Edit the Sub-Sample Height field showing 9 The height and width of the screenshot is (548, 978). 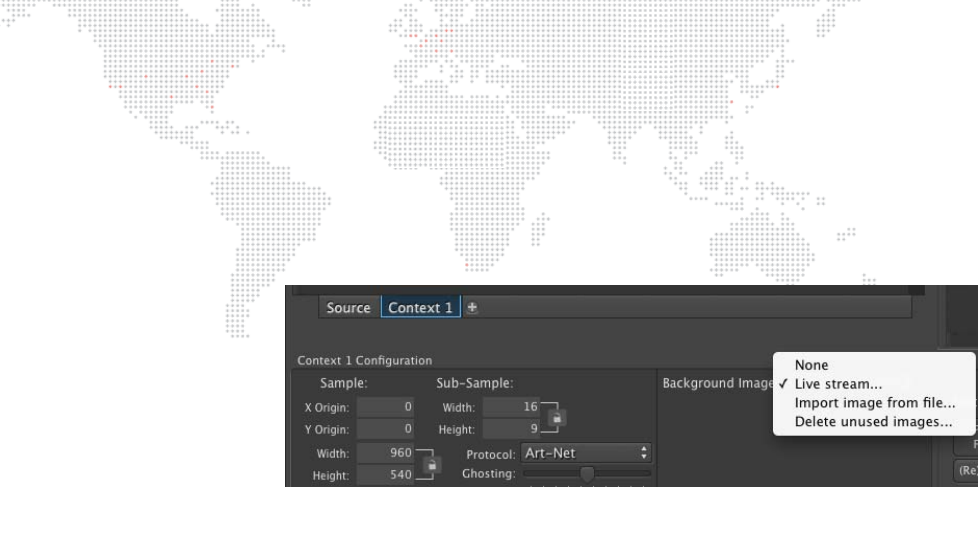(513, 429)
